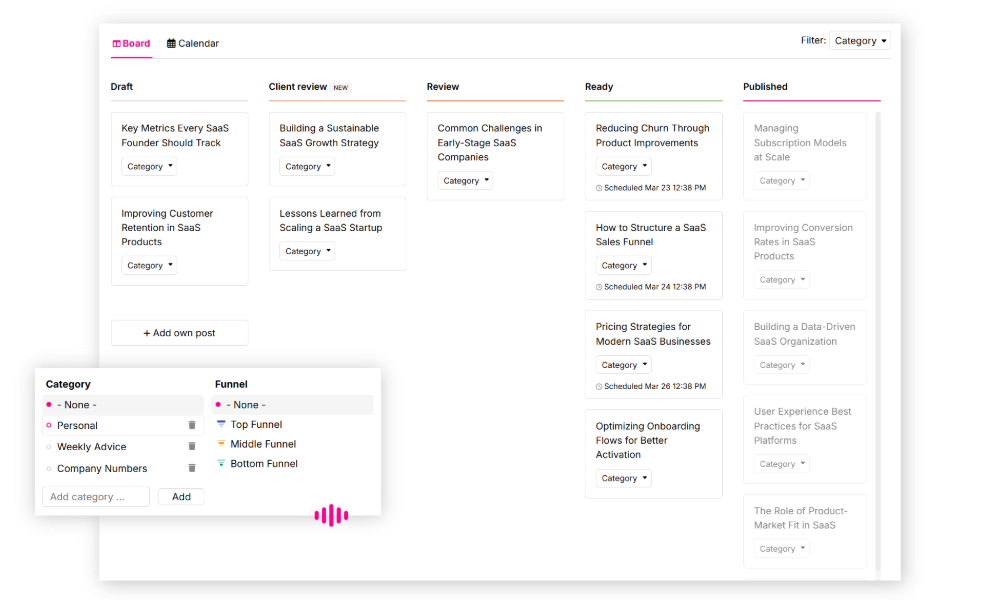Open the Filter Category dropdown
This screenshot has width=1000, height=600.
[x=859, y=41]
